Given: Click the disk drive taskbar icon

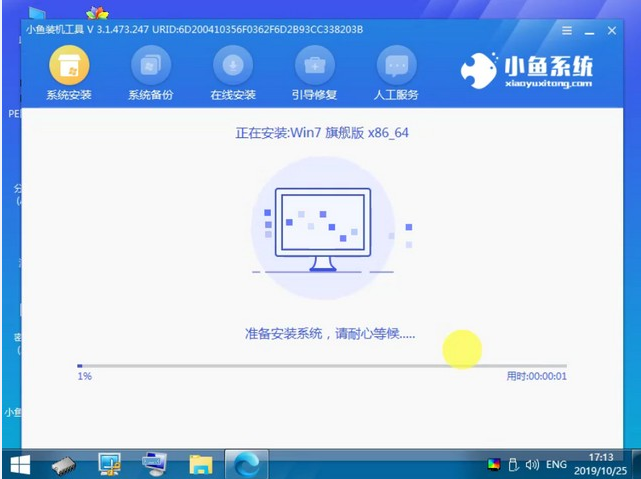Looking at the screenshot, I should pos(65,464).
